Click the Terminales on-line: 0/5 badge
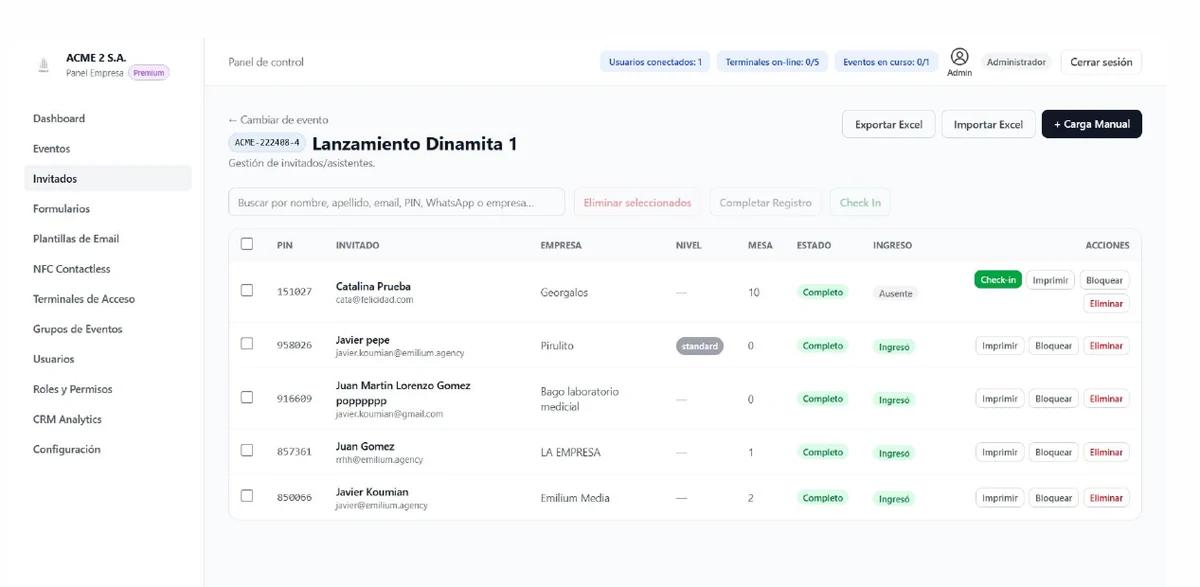 (772, 62)
